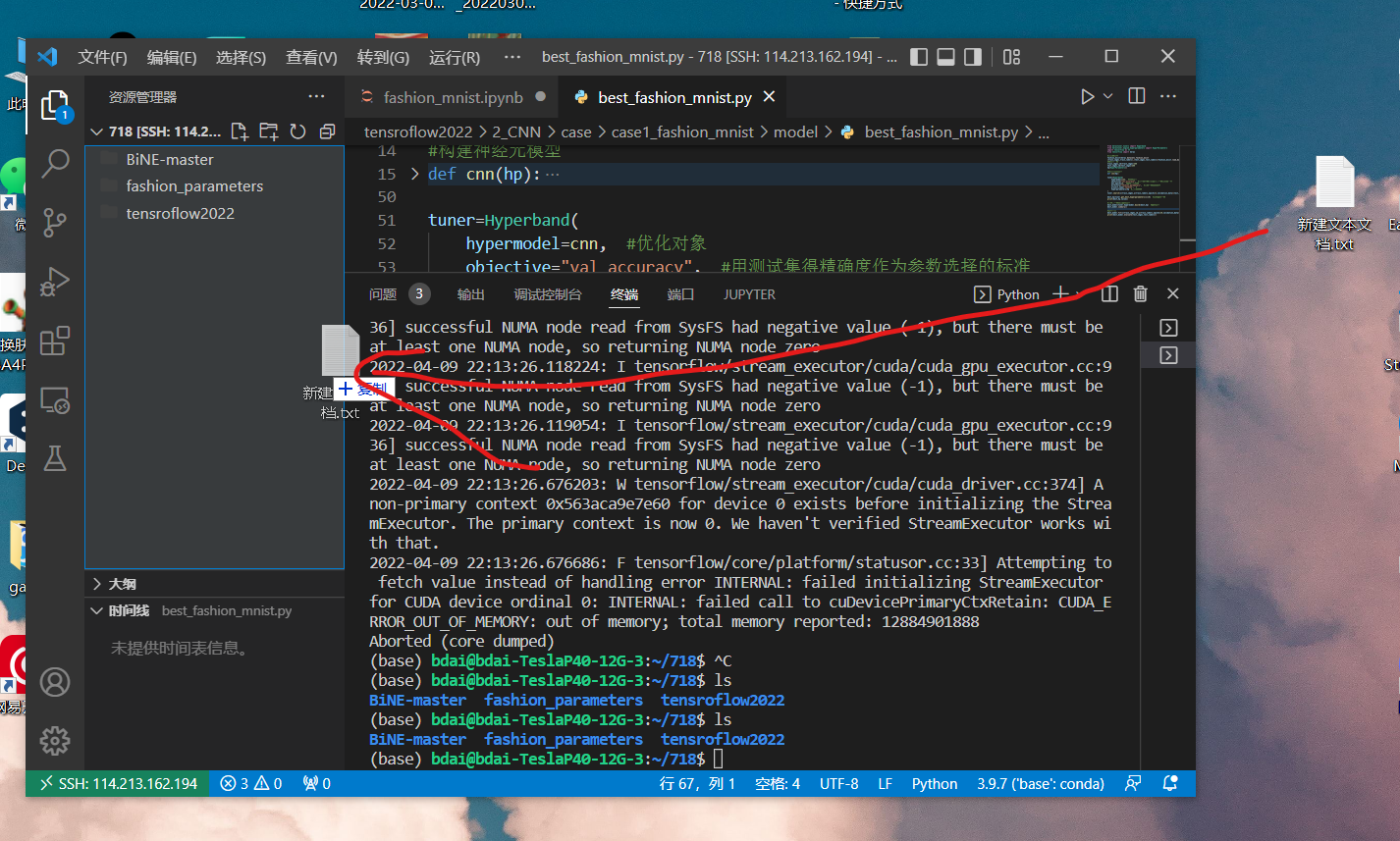The height and width of the screenshot is (841, 1400).
Task: Expand the folded def cnn(hp) line
Action: (415, 174)
